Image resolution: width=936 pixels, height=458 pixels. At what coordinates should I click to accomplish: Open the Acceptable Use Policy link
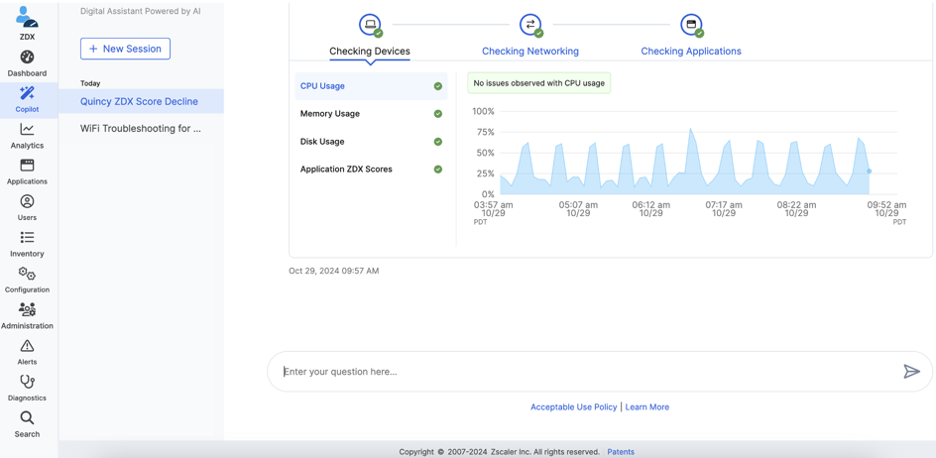pyautogui.click(x=573, y=407)
